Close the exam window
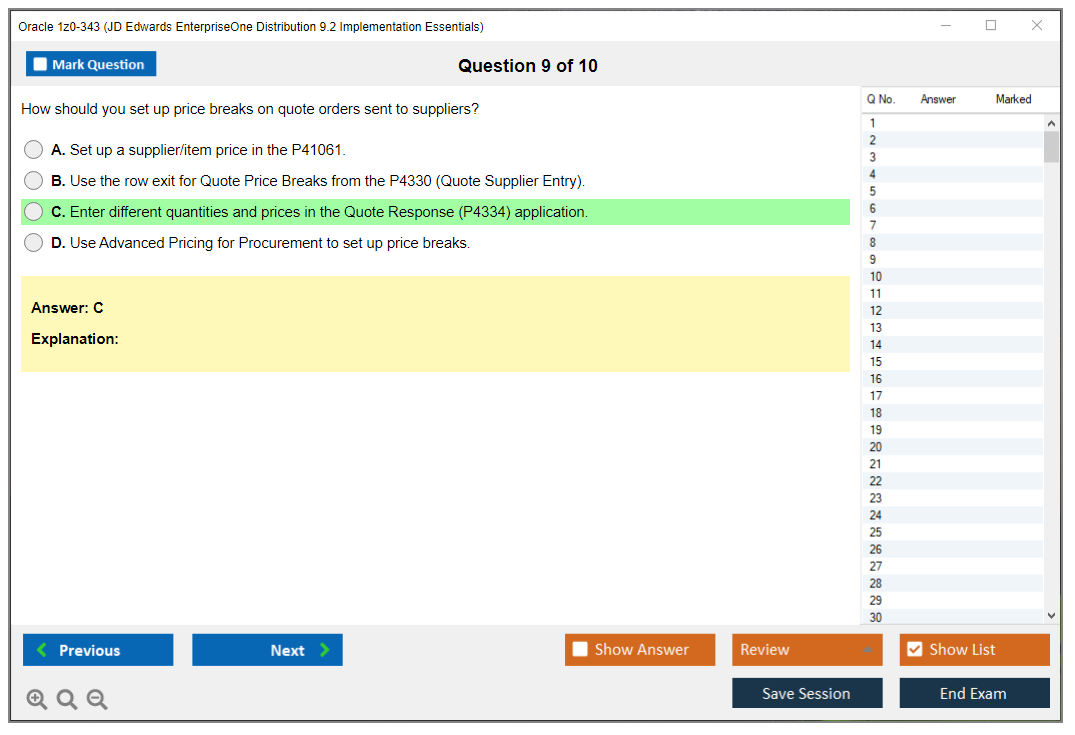The image size is (1075, 735). click(1037, 26)
